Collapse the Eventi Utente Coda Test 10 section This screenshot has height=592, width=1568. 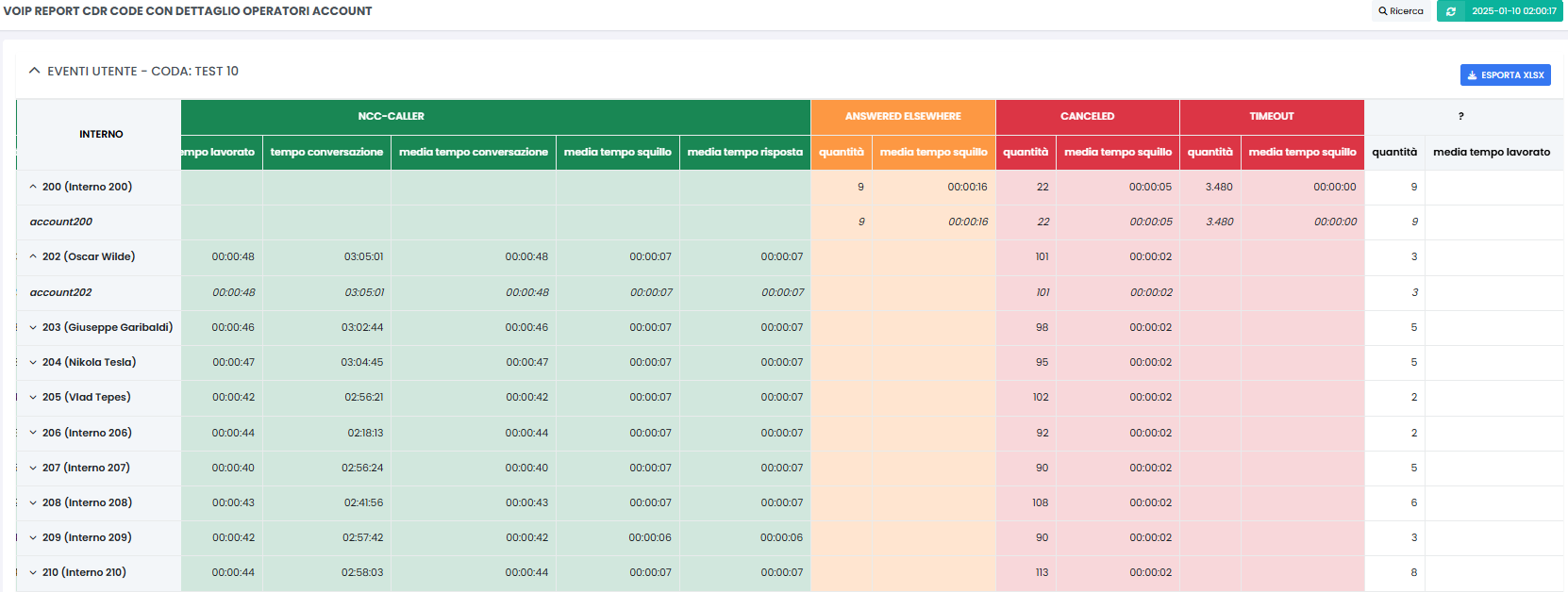pyautogui.click(x=35, y=71)
